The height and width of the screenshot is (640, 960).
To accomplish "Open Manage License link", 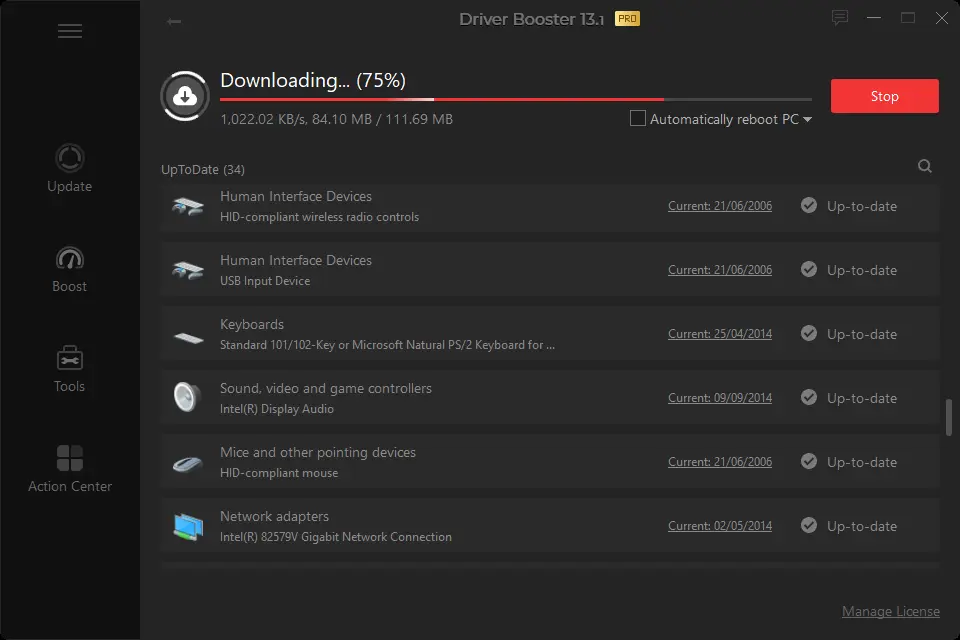I will (x=890, y=611).
